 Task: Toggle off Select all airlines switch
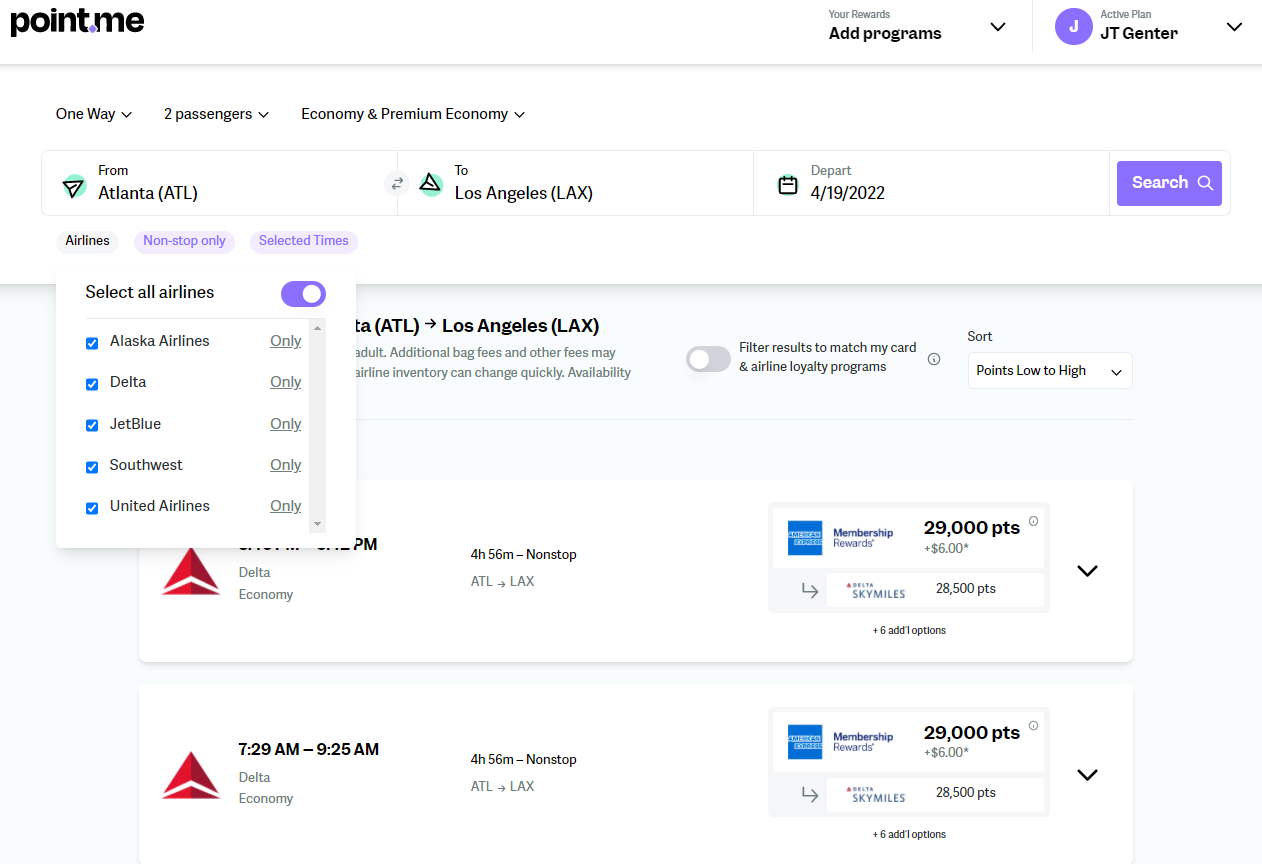pos(303,293)
